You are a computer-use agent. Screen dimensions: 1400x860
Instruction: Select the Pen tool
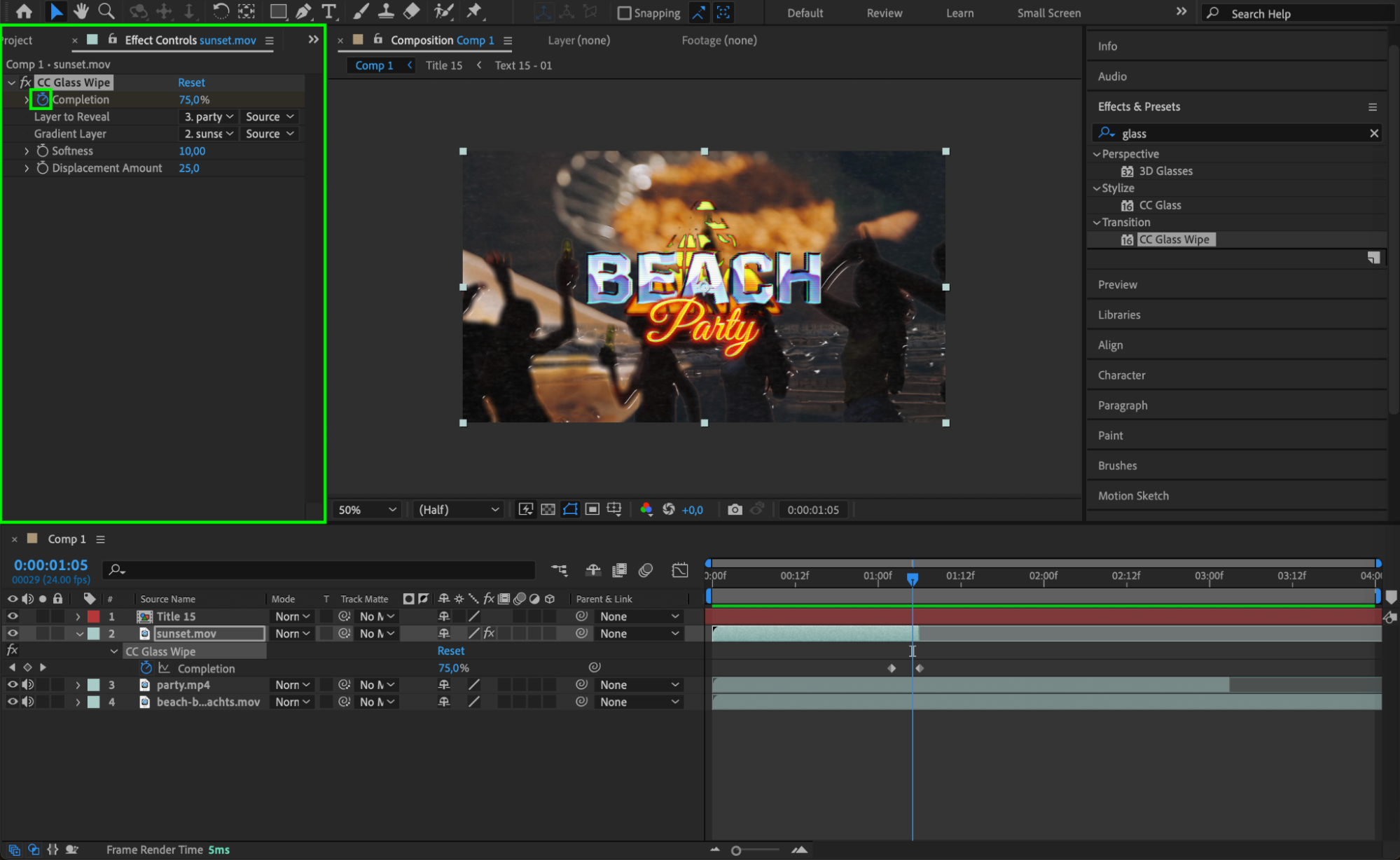coord(303,11)
